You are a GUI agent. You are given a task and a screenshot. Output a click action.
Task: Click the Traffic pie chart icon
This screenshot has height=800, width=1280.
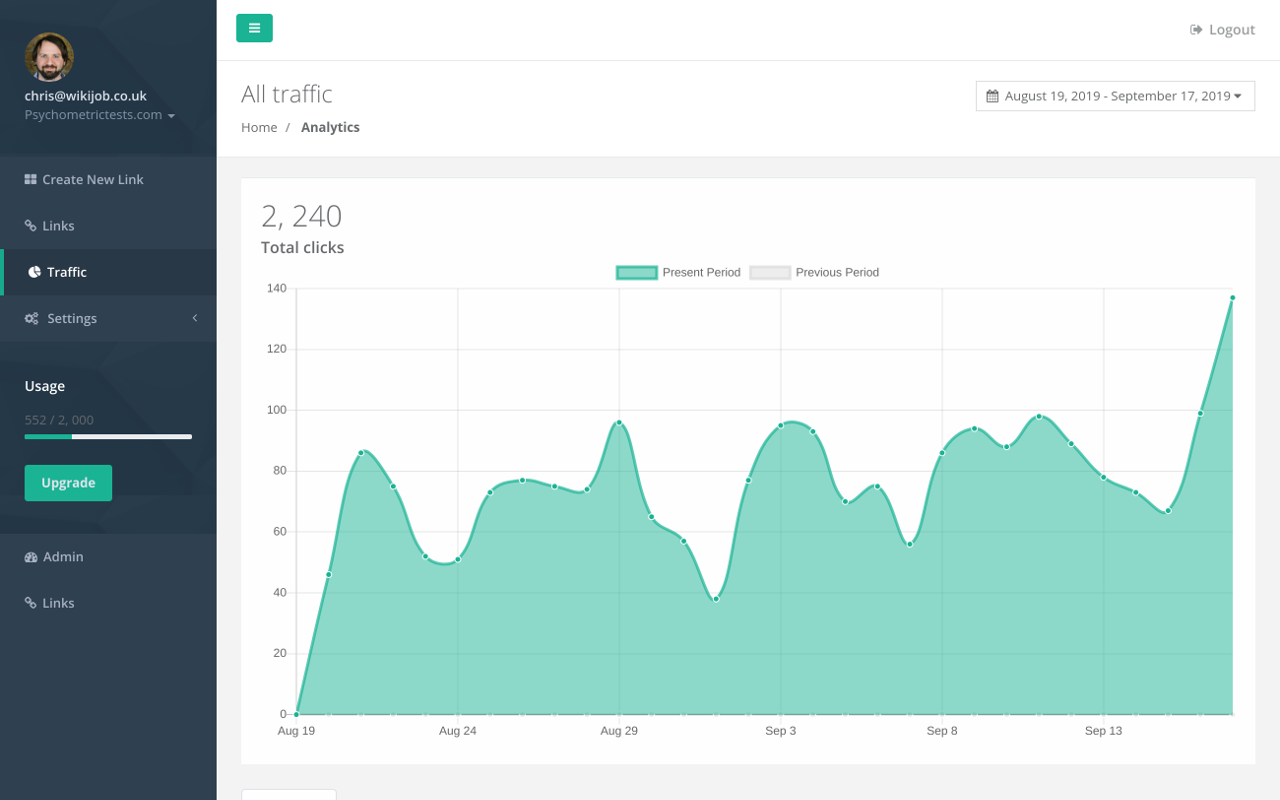[34, 272]
